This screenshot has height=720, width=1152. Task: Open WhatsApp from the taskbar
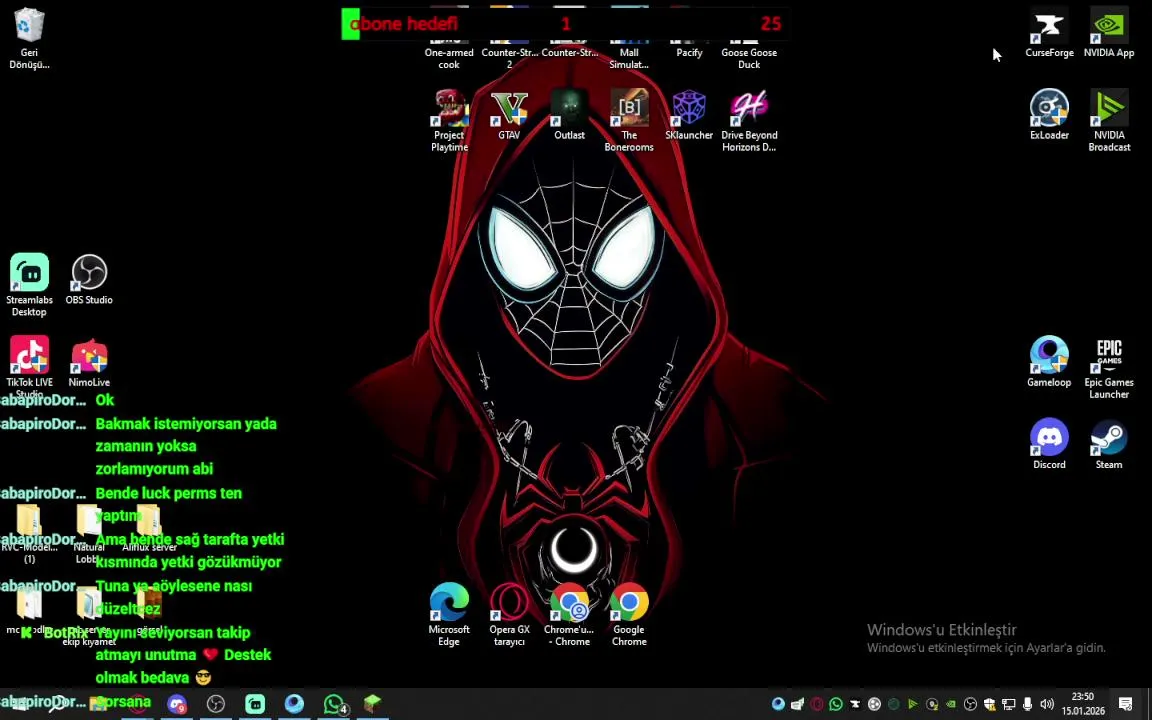334,704
